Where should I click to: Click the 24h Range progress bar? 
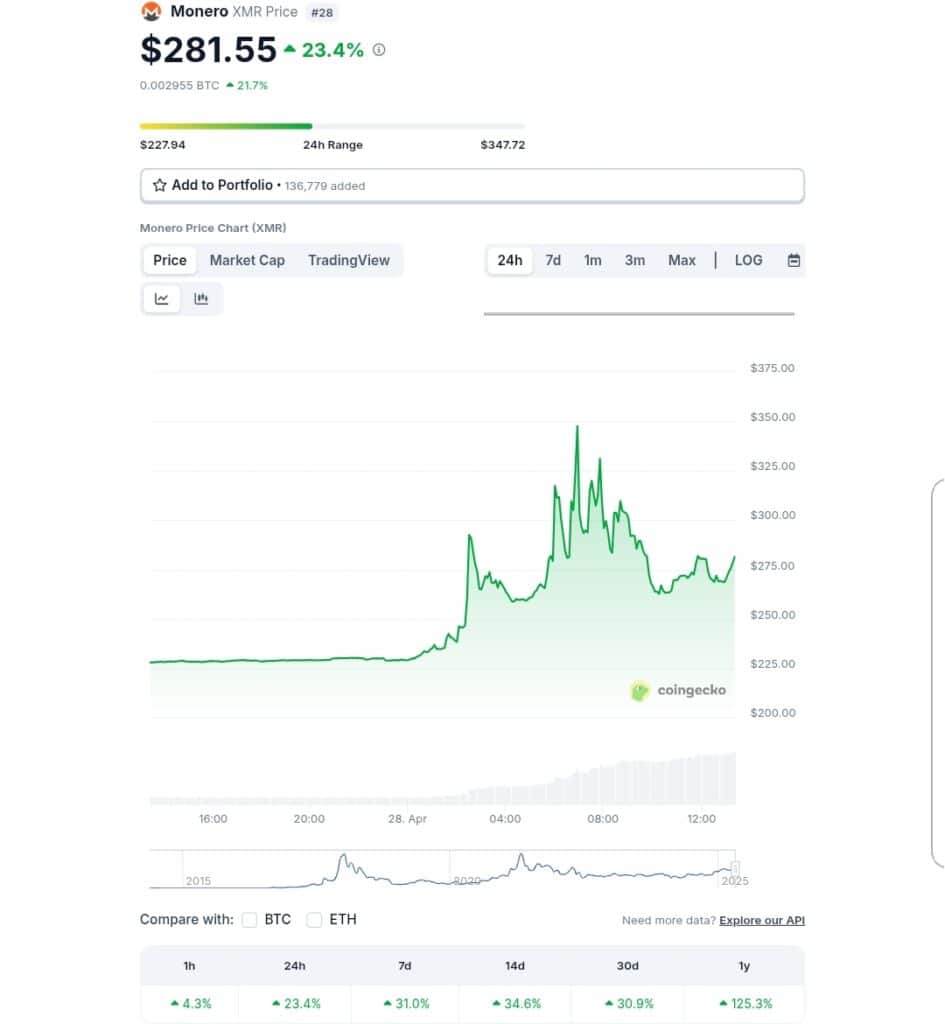click(x=332, y=126)
